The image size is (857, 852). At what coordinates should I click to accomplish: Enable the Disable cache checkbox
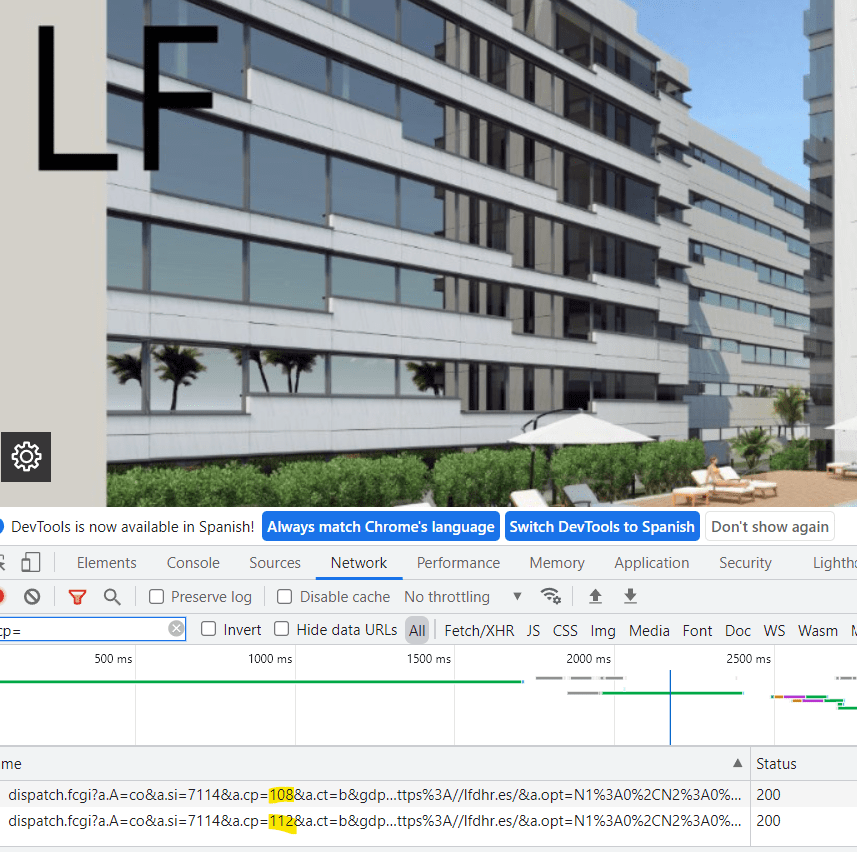click(284, 596)
